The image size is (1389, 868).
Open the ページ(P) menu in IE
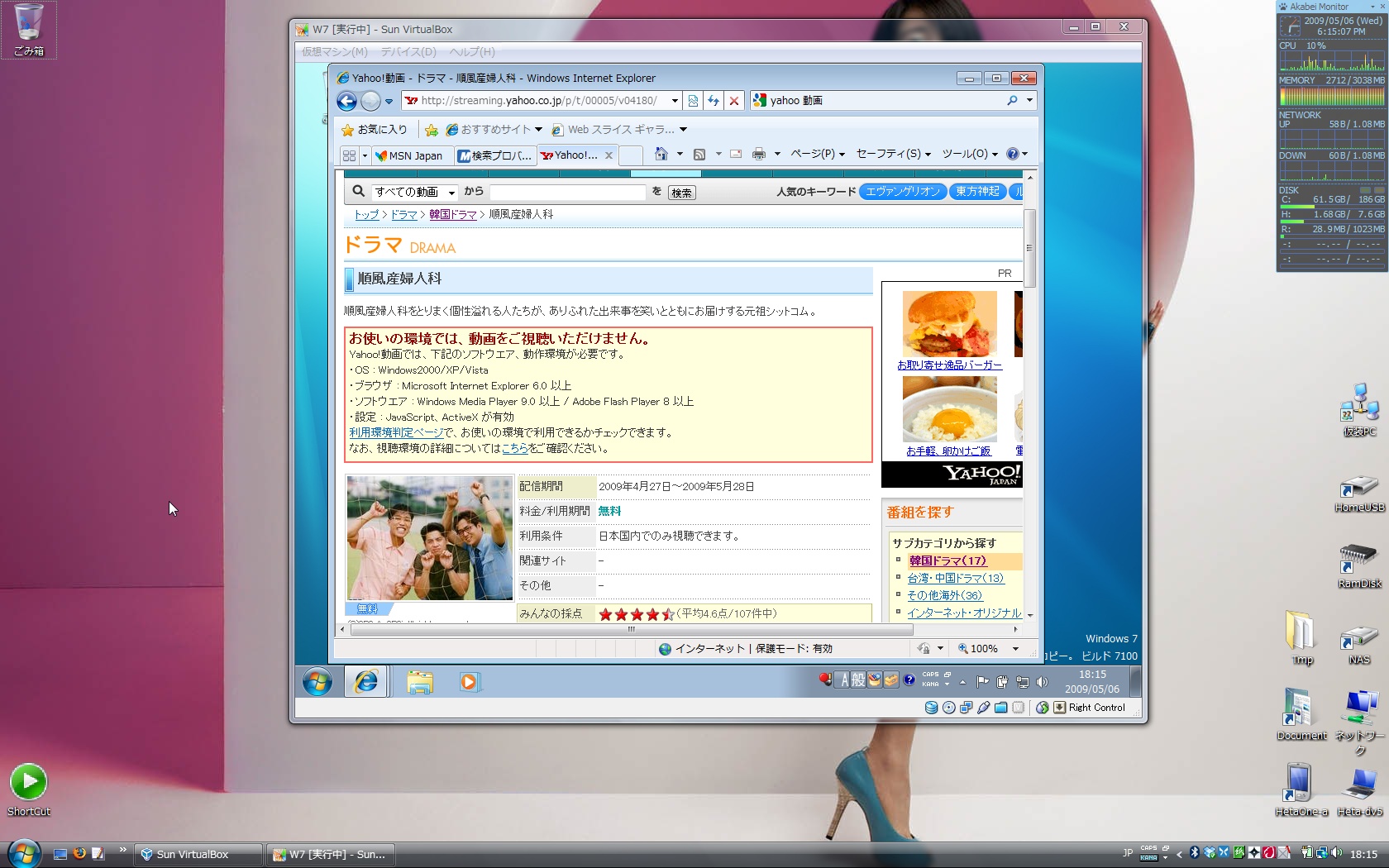[818, 154]
